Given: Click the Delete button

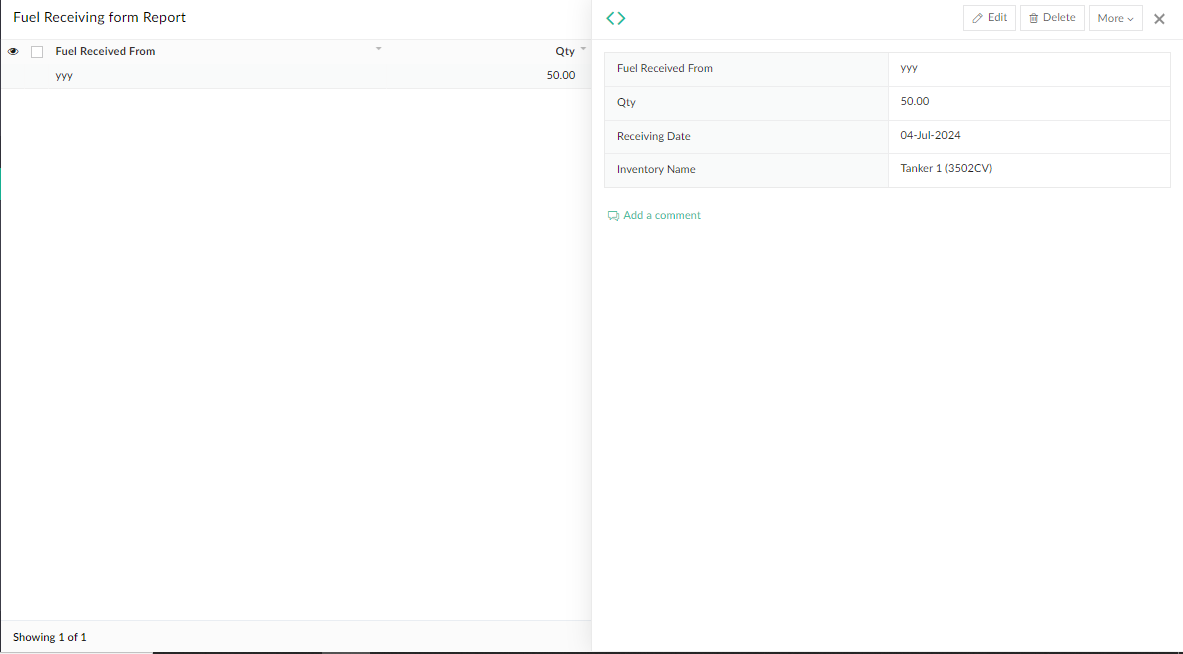Looking at the screenshot, I should 1052,17.
